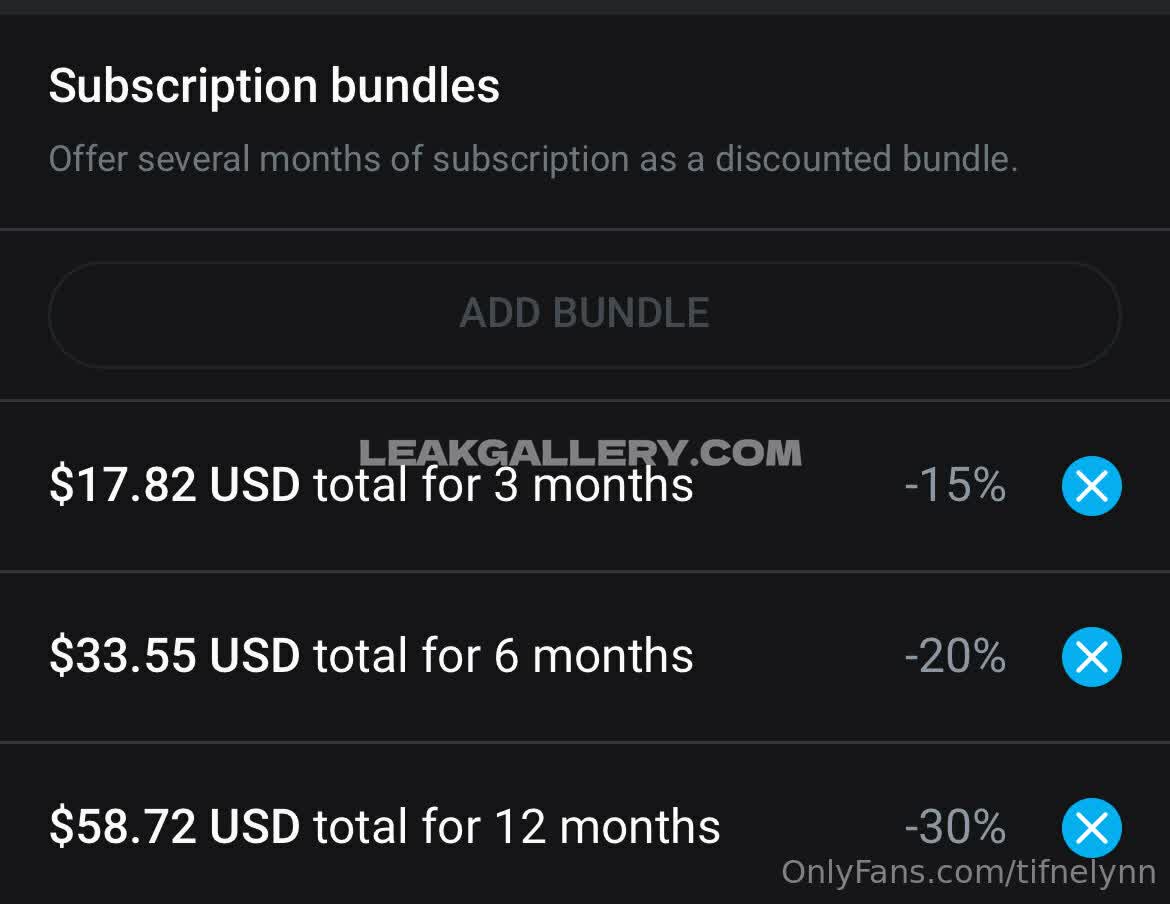1170x904 pixels.
Task: Click the LEAKGALLERY.COM watermark
Action: pyautogui.click(x=580, y=453)
